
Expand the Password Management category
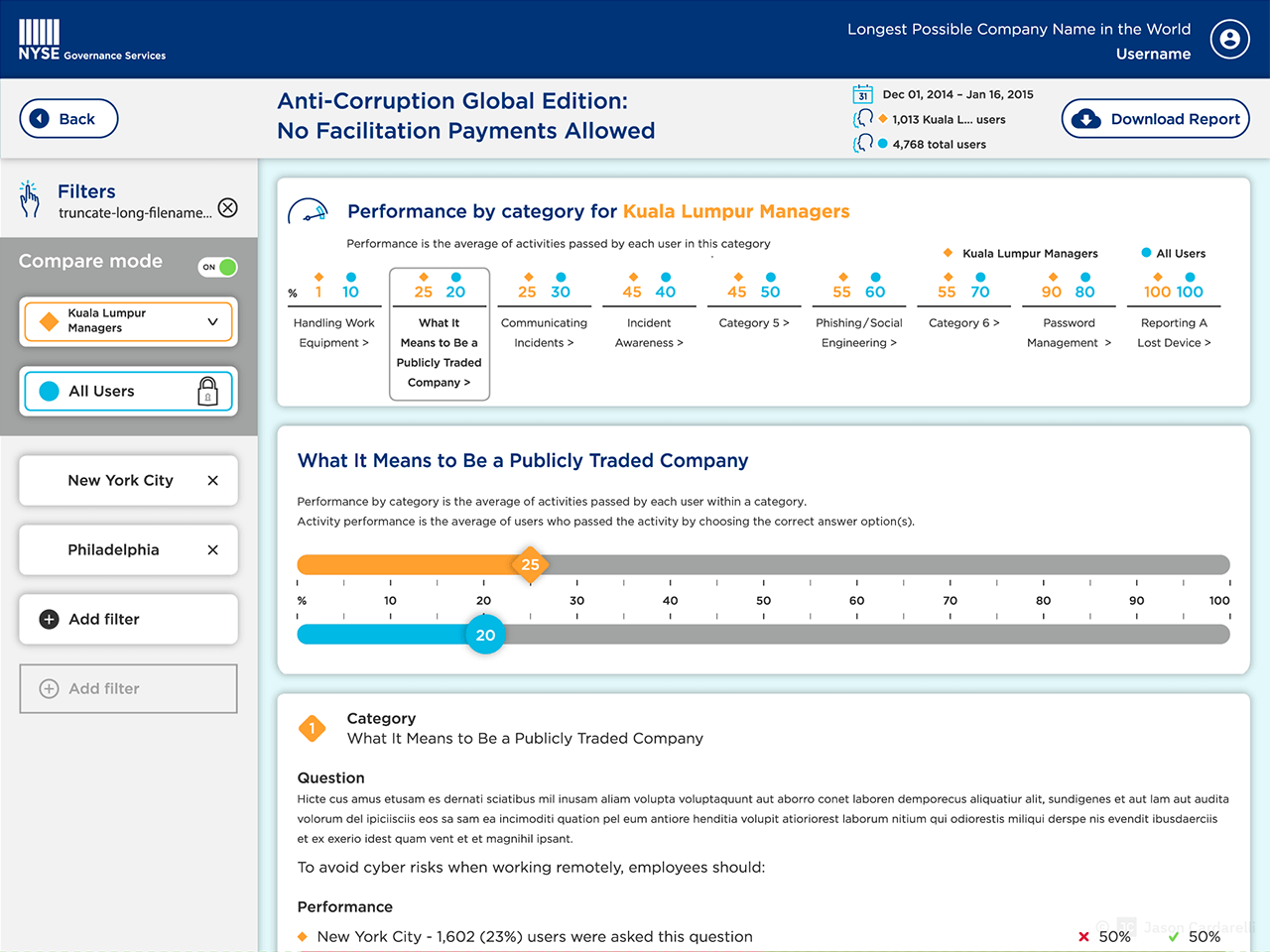[1069, 332]
